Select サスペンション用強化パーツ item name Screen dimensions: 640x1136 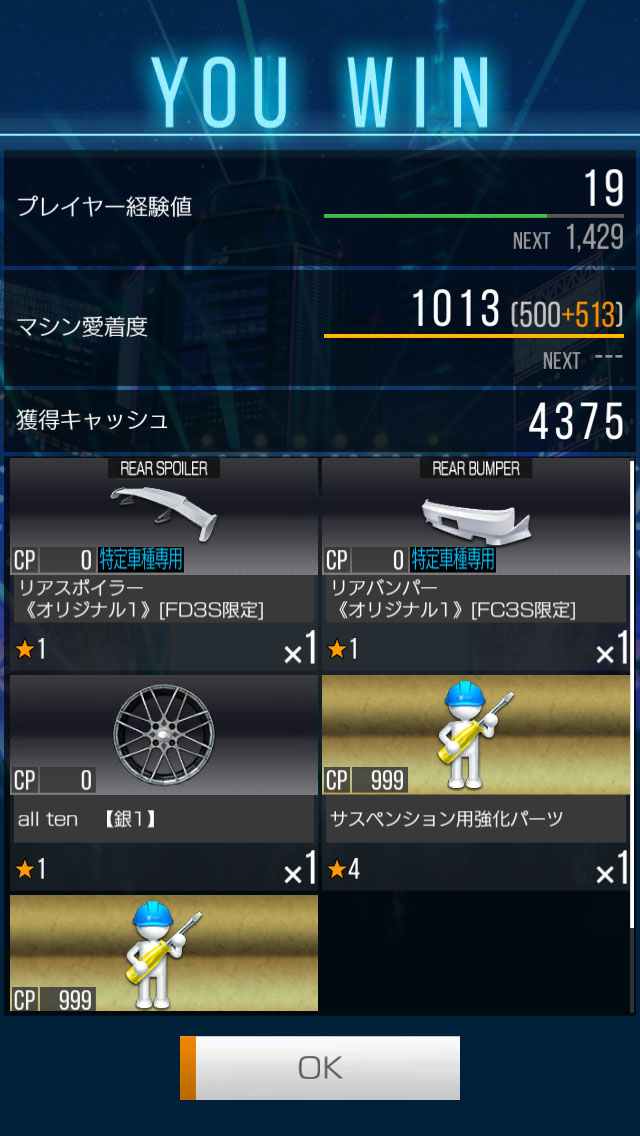[x=446, y=819]
